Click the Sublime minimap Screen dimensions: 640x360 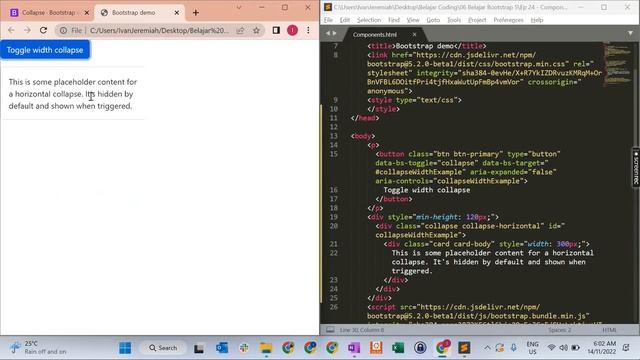618,65
